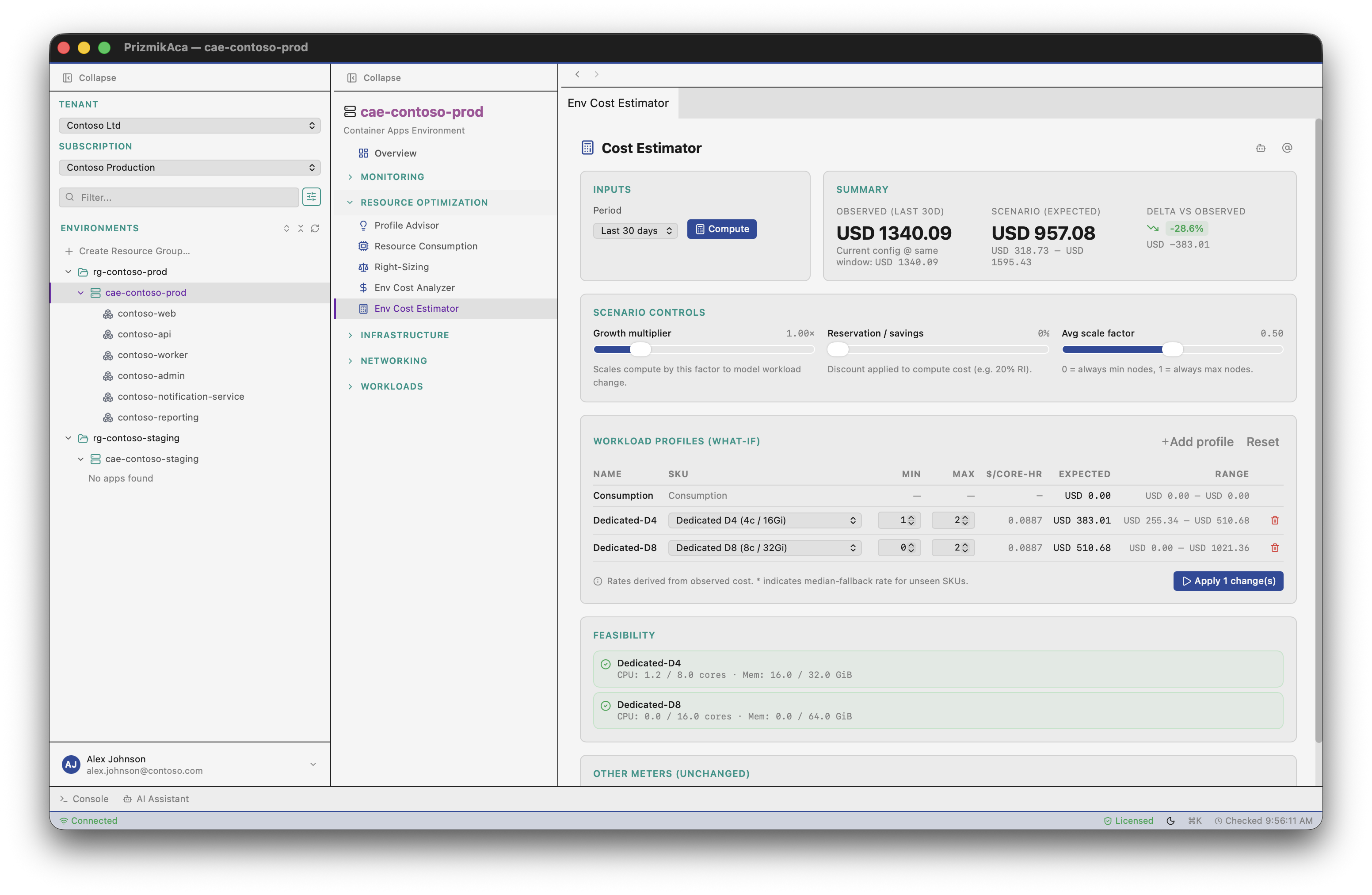
Task: Toggle dark mode moon icon in status bar
Action: point(1170,821)
